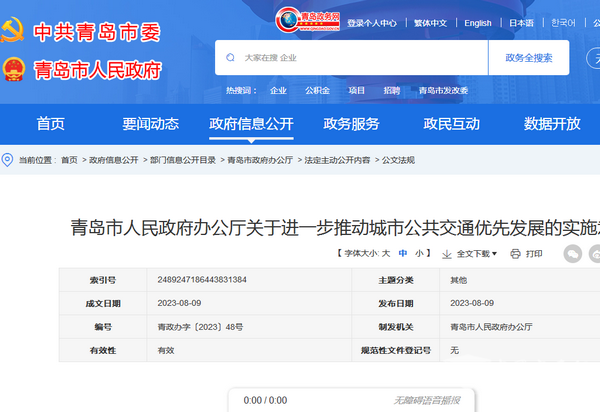The height and width of the screenshot is (412, 600).
Task: Open the 政府信息公开 nav tab
Action: coord(251,124)
